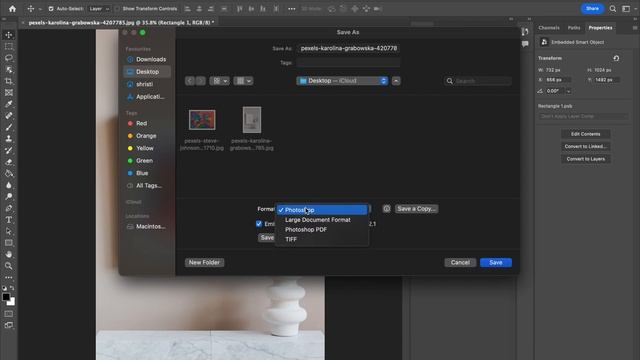Open the icon view options dropdown
Screen dimensions: 640x360
[219, 81]
